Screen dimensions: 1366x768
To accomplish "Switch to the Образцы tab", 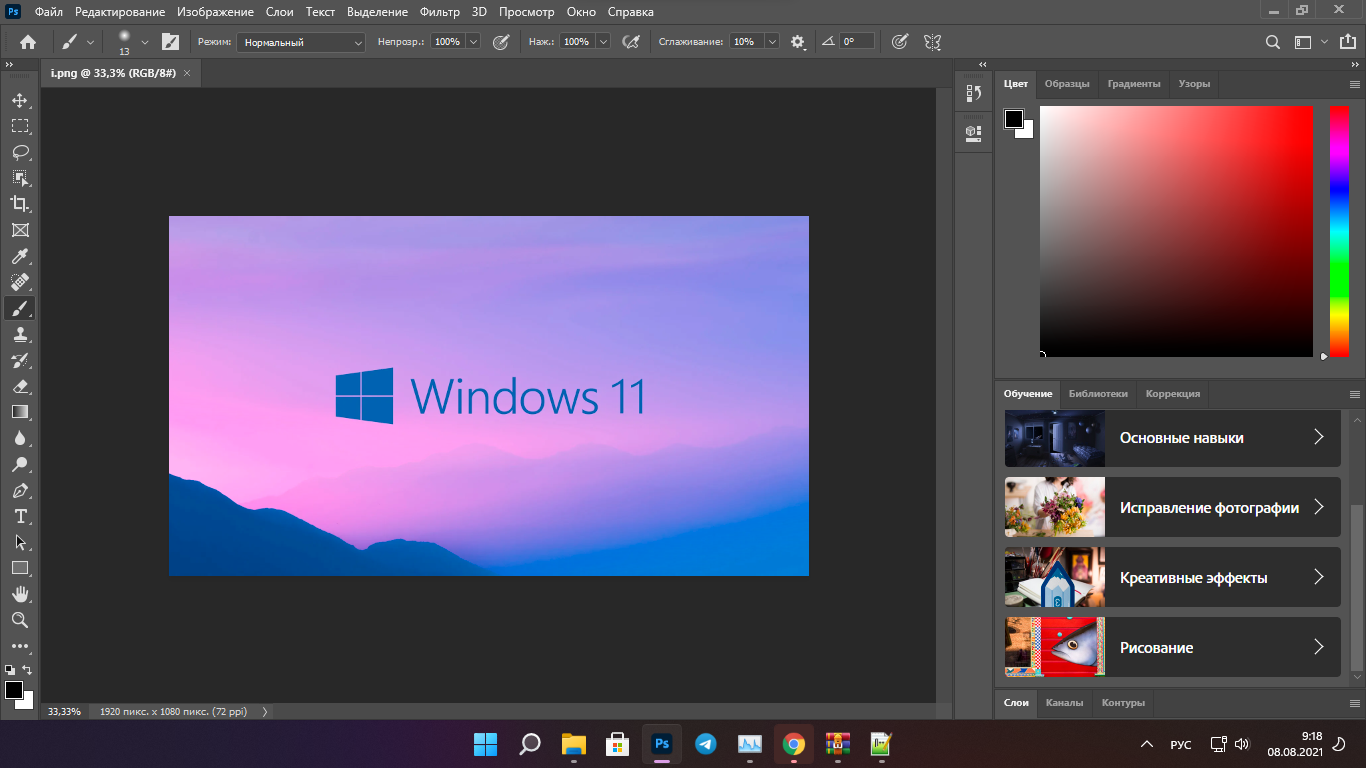I will pos(1067,84).
